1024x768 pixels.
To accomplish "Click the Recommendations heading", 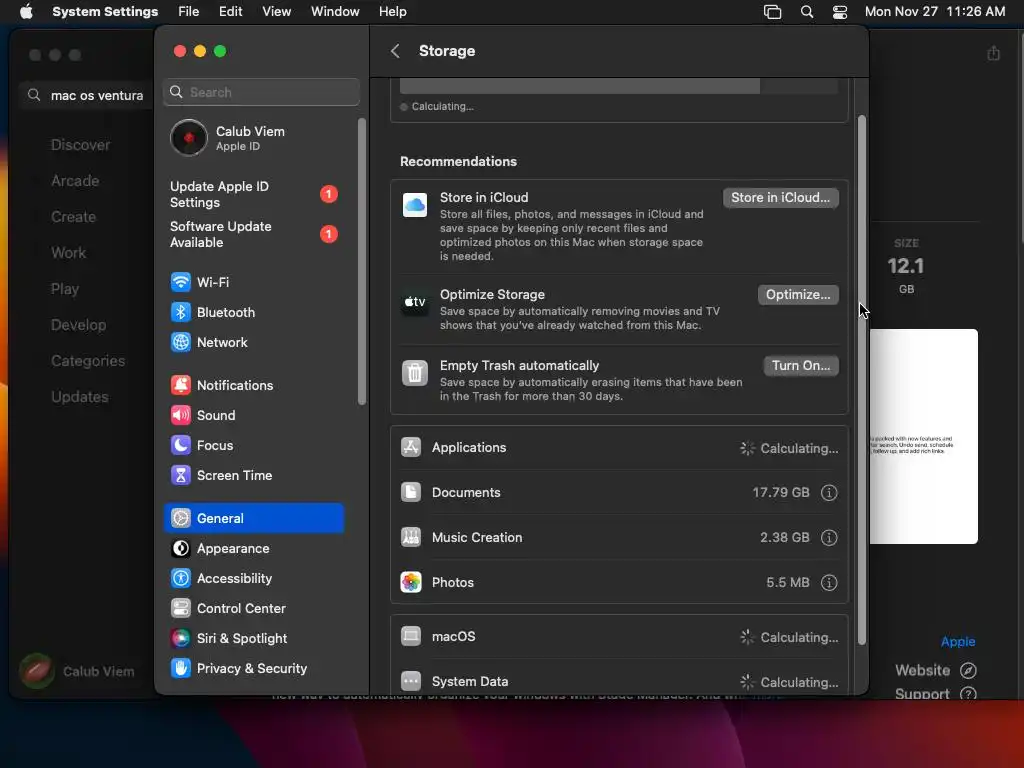I will coord(458,161).
